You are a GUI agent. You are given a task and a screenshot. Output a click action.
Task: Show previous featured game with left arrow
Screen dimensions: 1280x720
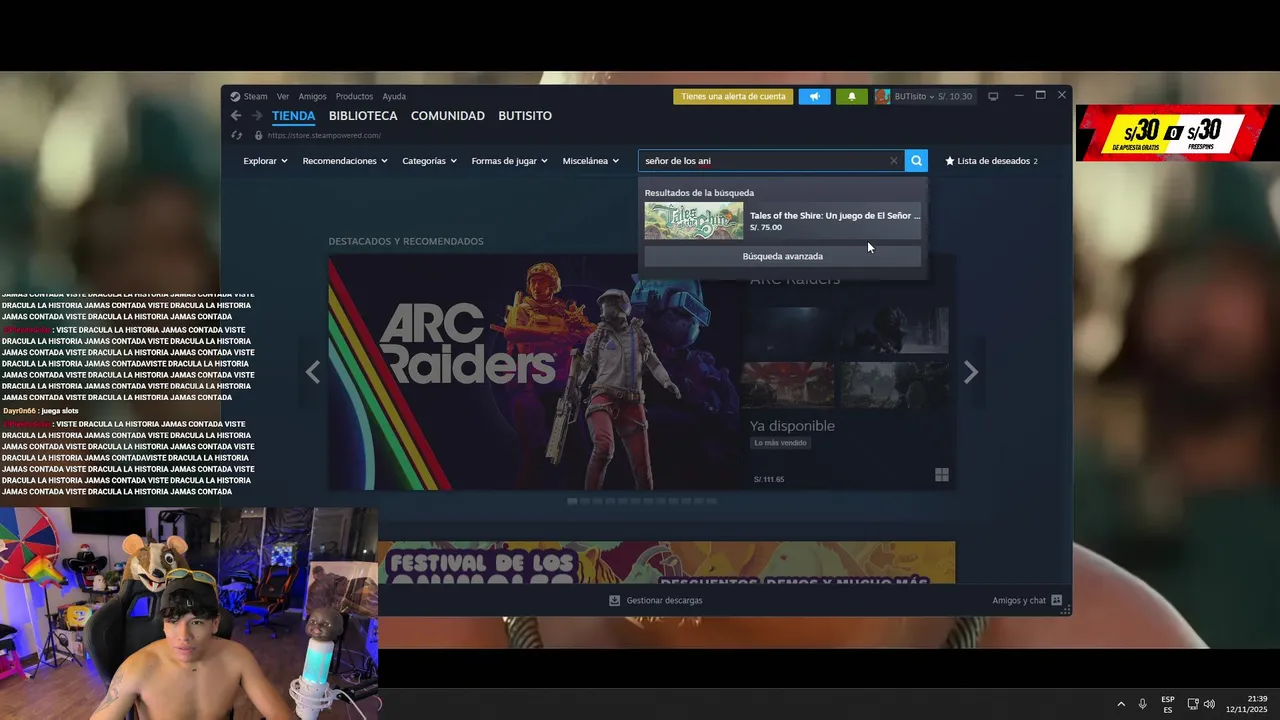pyautogui.click(x=313, y=372)
